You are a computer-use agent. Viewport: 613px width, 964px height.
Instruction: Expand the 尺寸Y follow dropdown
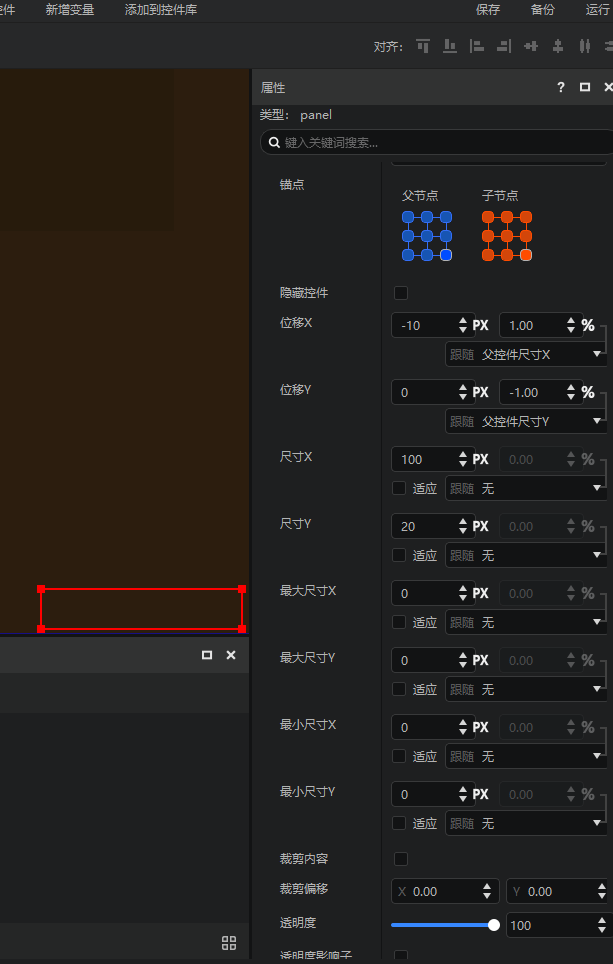525,555
